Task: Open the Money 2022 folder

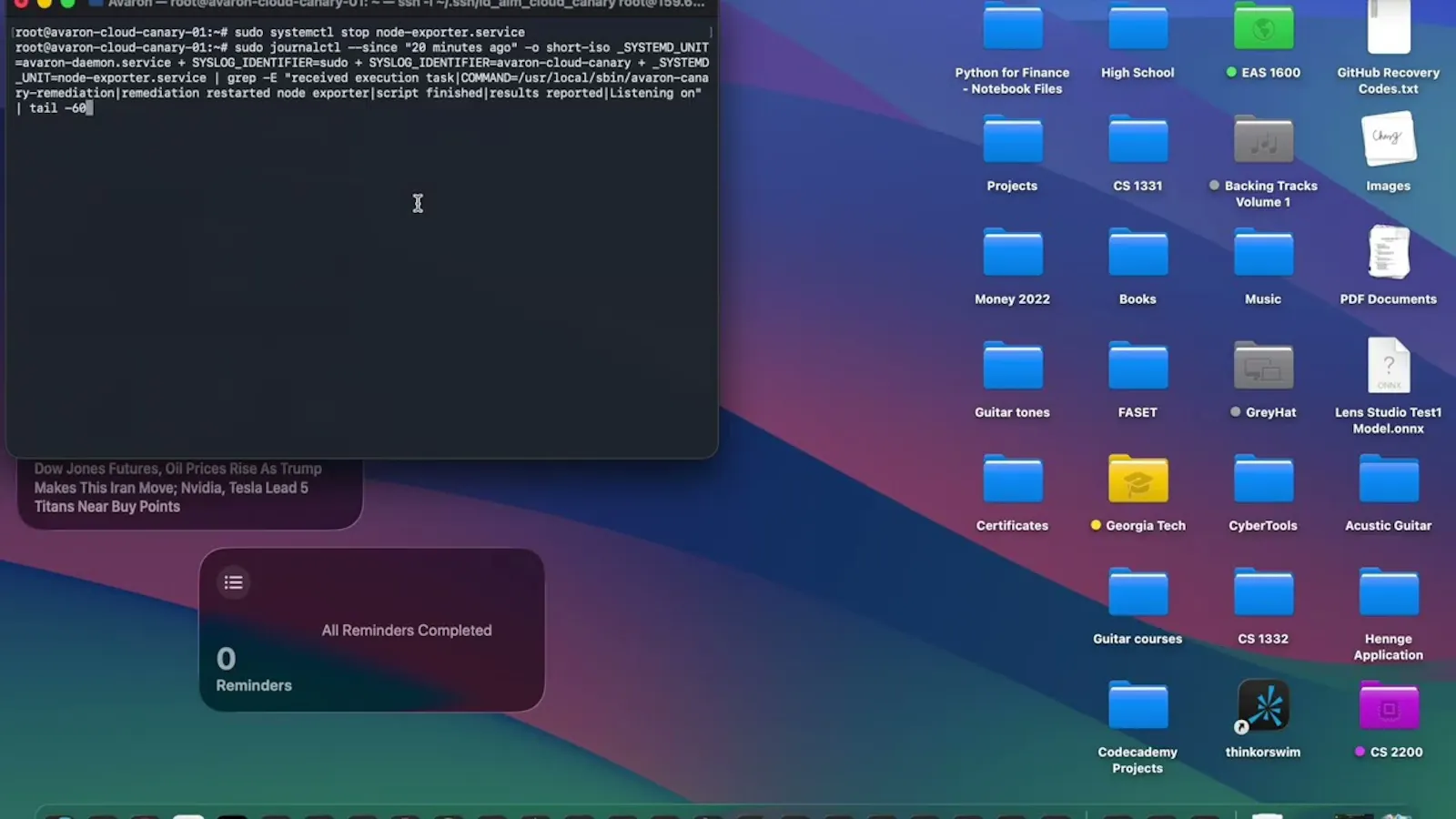Action: coord(1012,252)
